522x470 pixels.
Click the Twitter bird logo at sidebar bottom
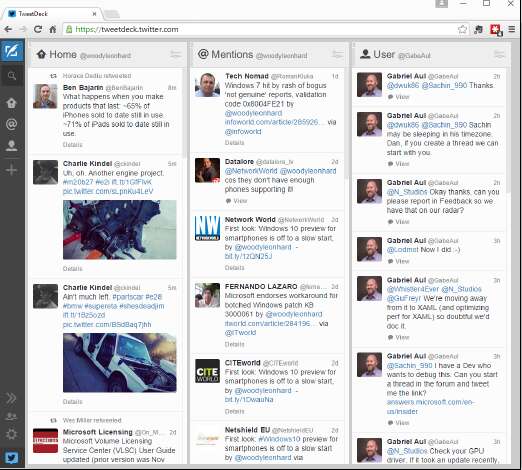tap(12, 457)
